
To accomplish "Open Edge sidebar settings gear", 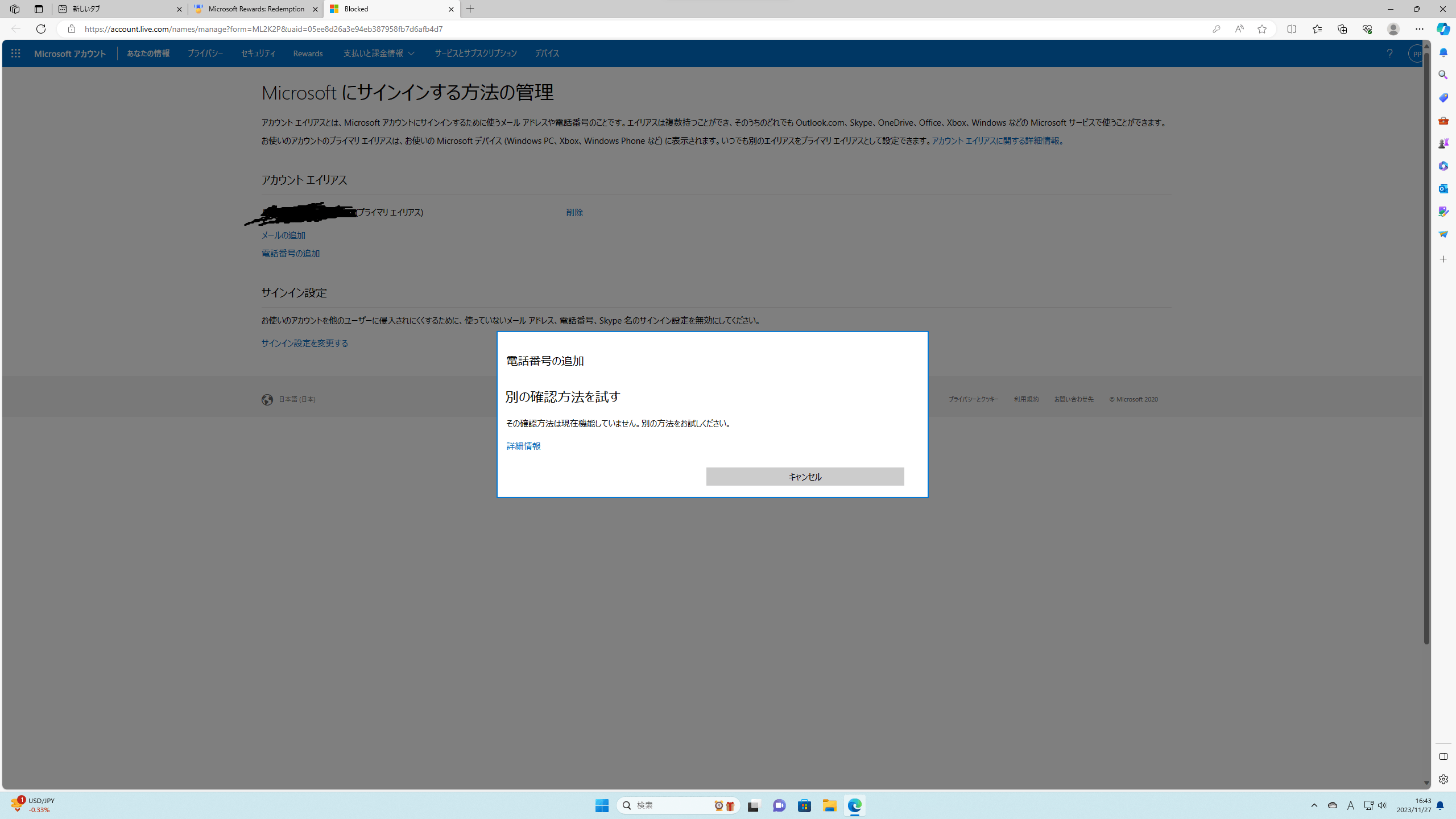I will click(x=1443, y=779).
